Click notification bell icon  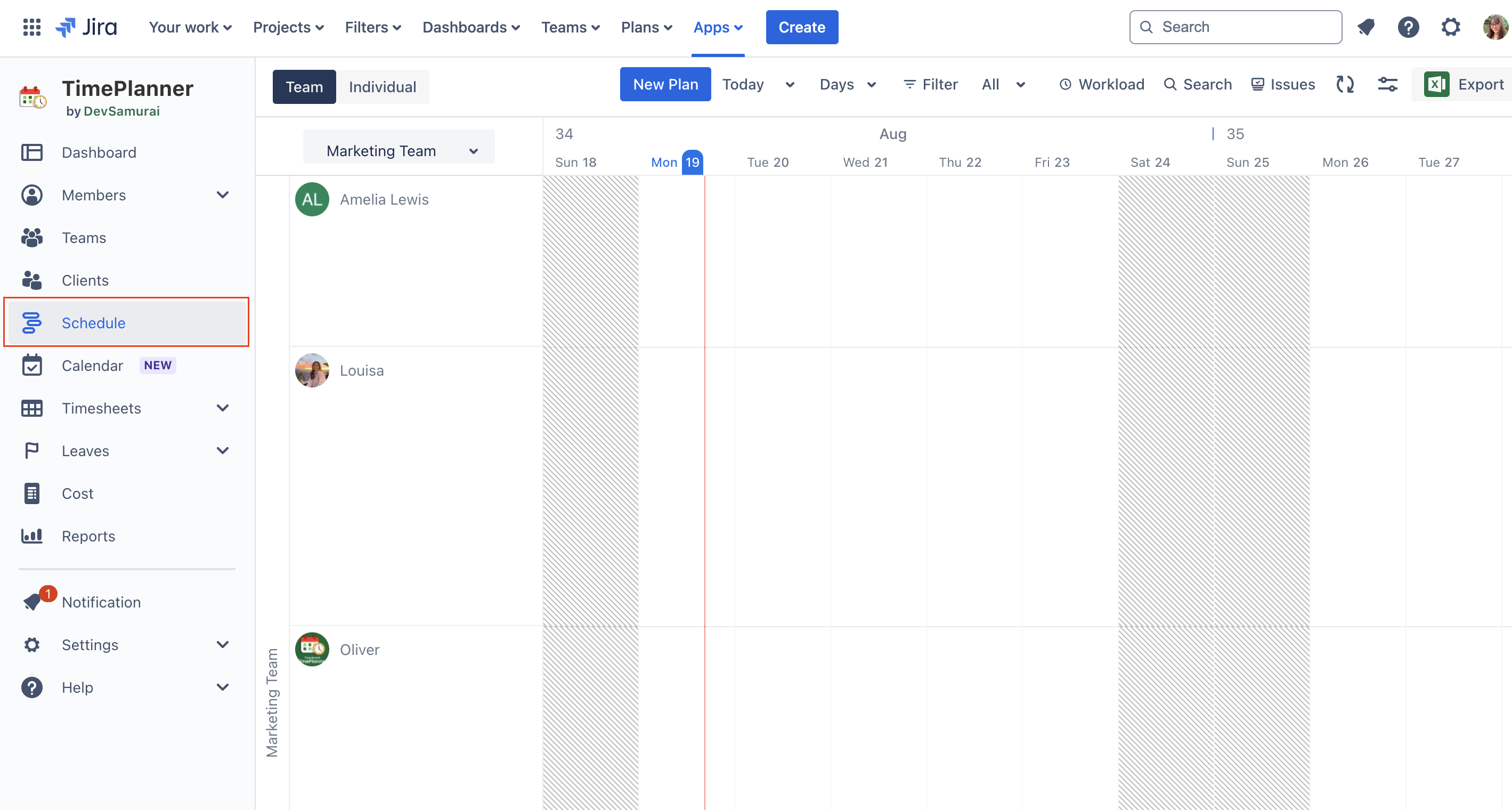click(x=1366, y=27)
